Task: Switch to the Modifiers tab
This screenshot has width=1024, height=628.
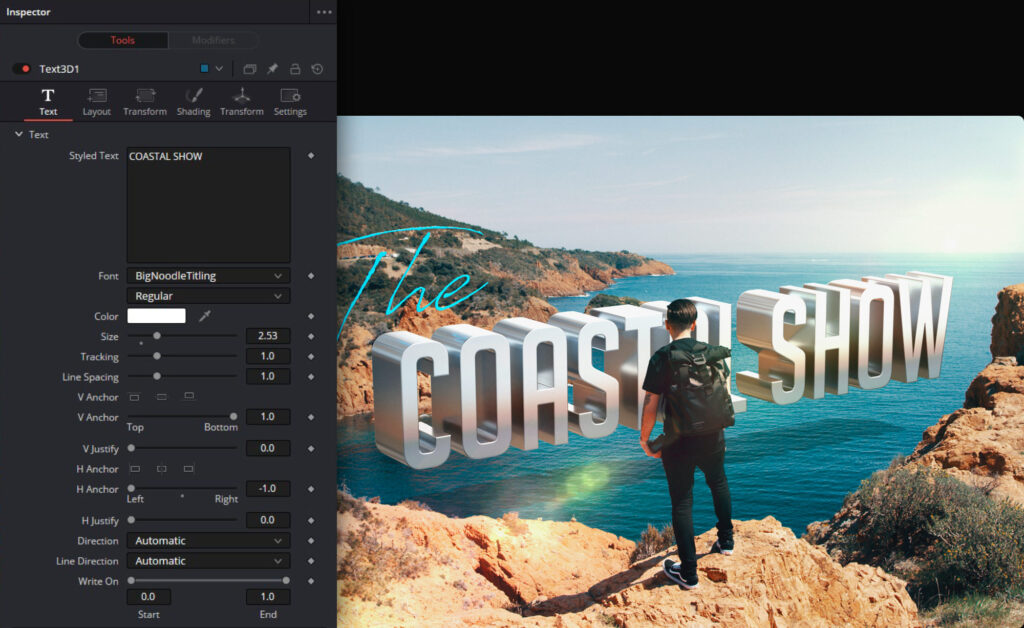Action: tap(213, 41)
